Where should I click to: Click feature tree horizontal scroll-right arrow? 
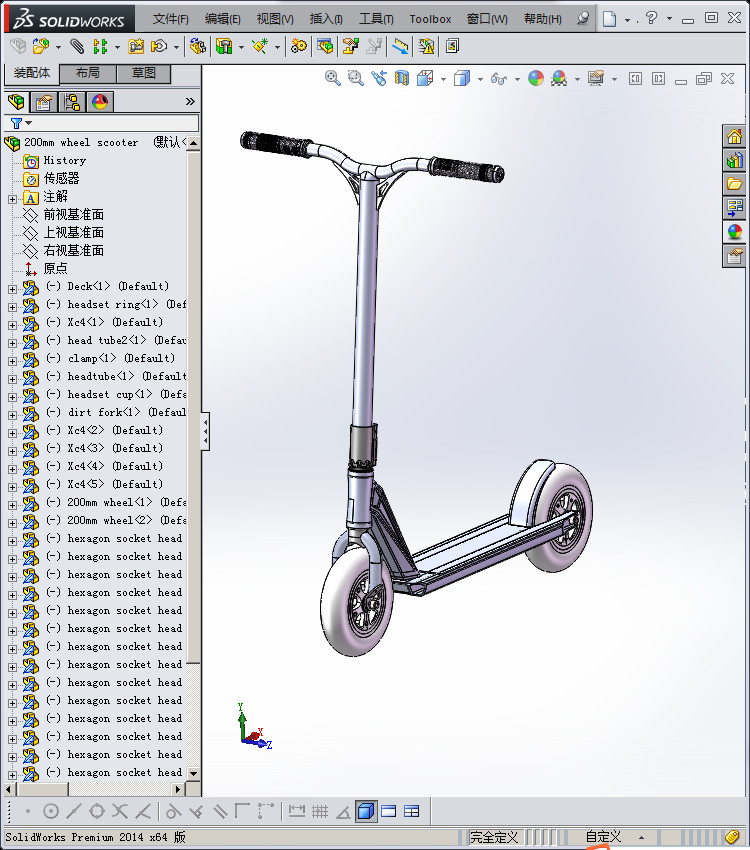point(178,789)
